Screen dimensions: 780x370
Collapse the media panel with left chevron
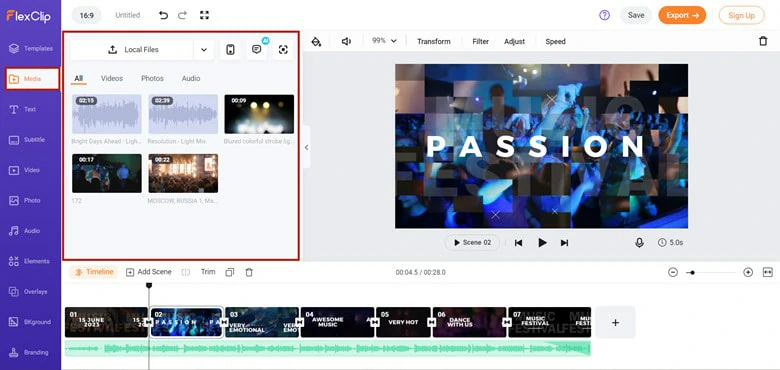point(306,147)
